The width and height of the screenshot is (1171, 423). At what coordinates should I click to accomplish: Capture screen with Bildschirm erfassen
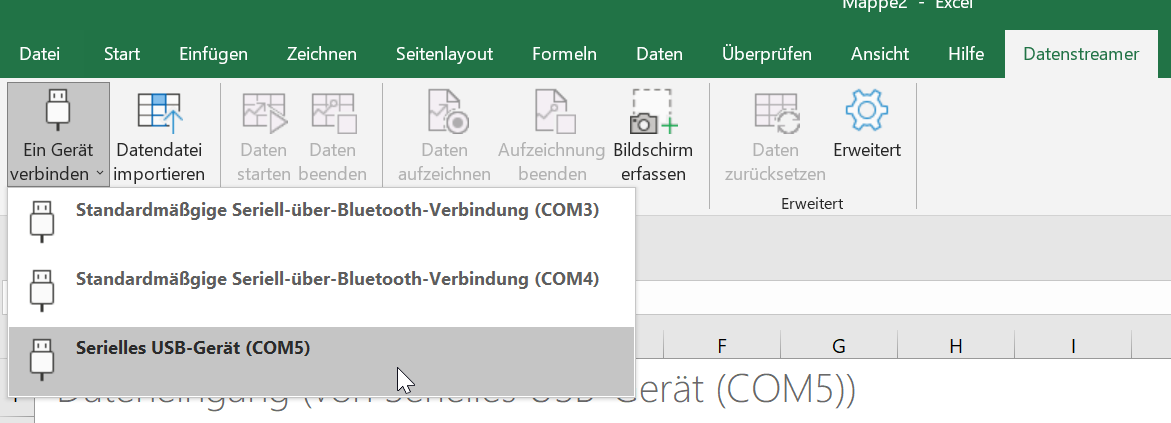pos(653,135)
